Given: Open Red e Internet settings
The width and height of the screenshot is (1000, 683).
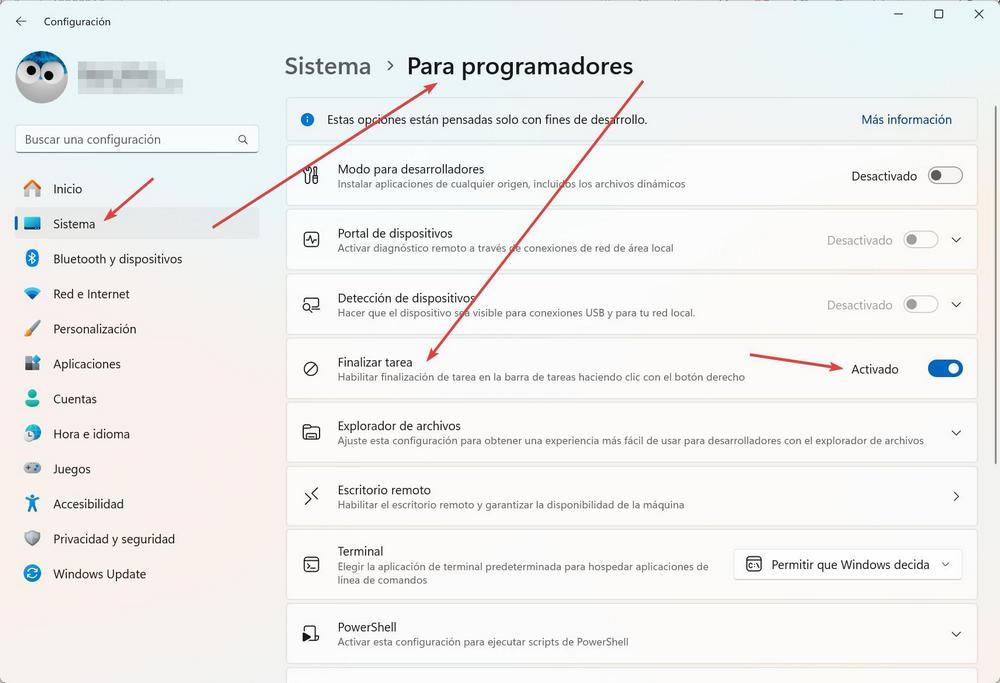Looking at the screenshot, I should coord(137,294).
